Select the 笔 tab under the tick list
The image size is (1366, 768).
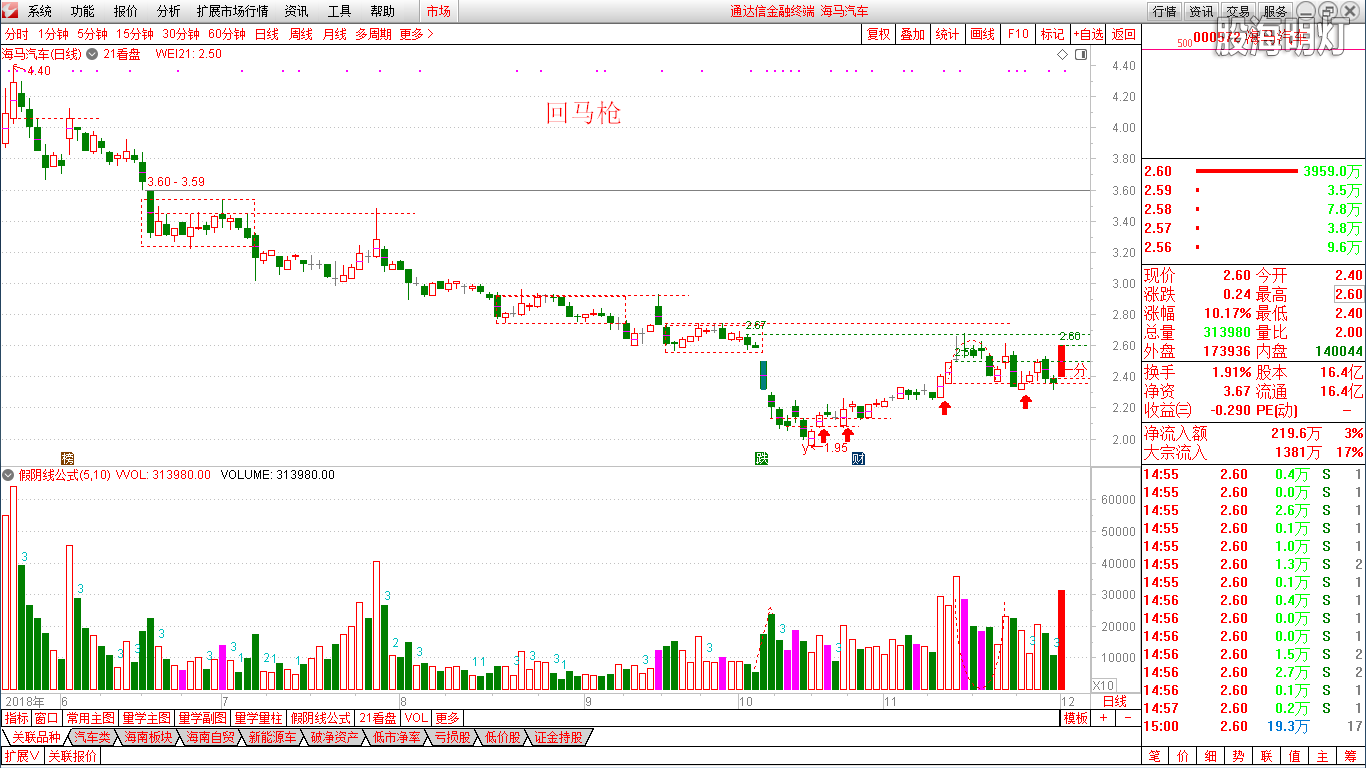(1154, 756)
